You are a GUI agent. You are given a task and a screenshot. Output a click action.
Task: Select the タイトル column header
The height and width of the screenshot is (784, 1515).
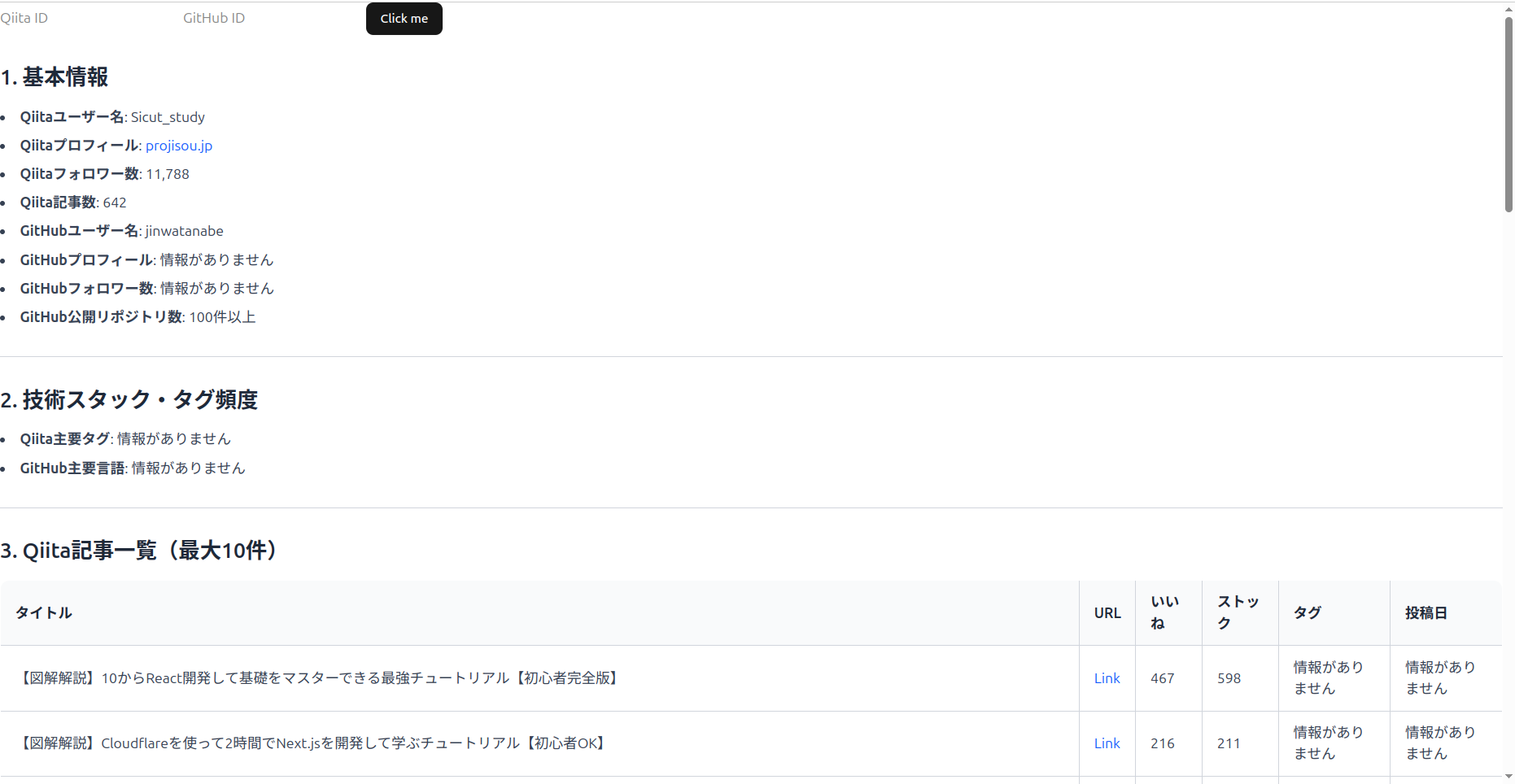point(44,612)
